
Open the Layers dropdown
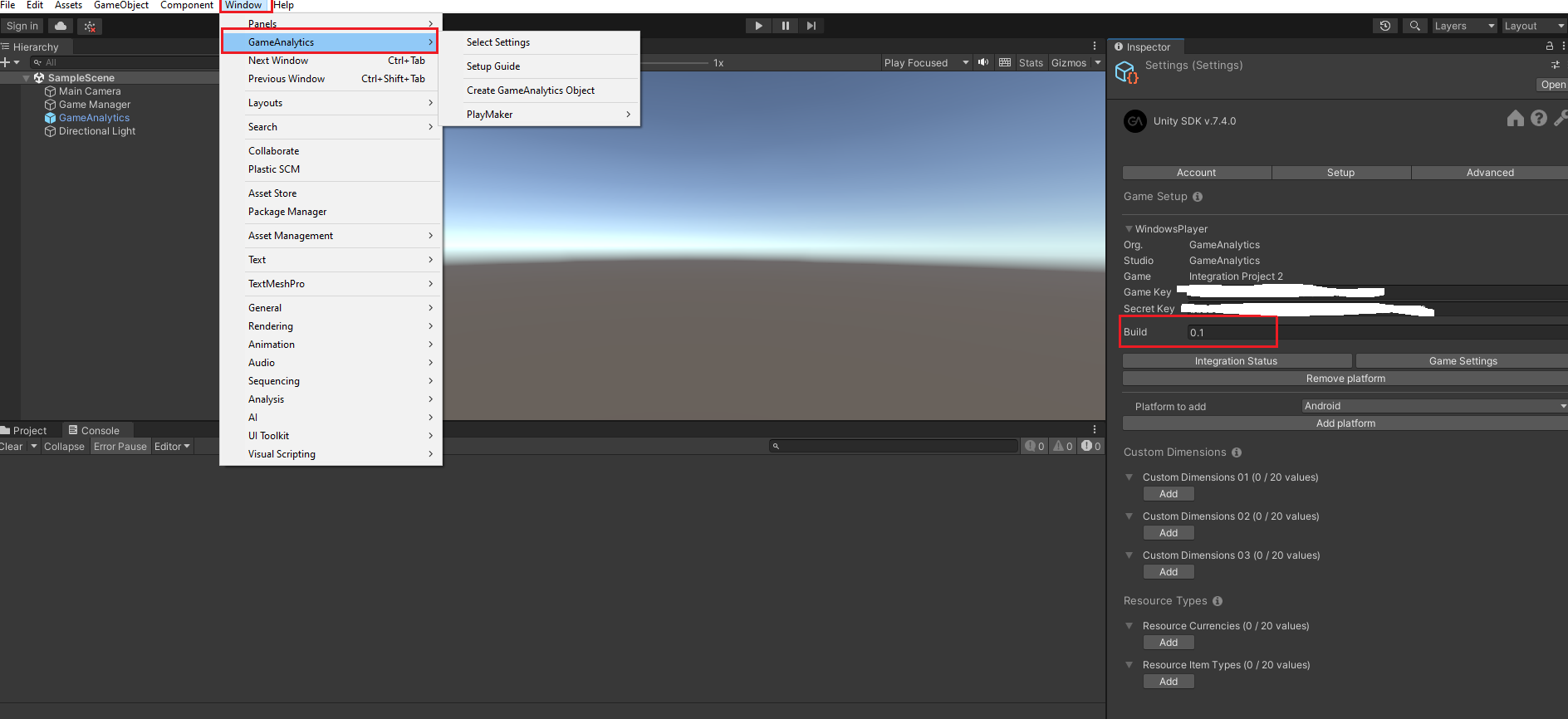point(1464,26)
